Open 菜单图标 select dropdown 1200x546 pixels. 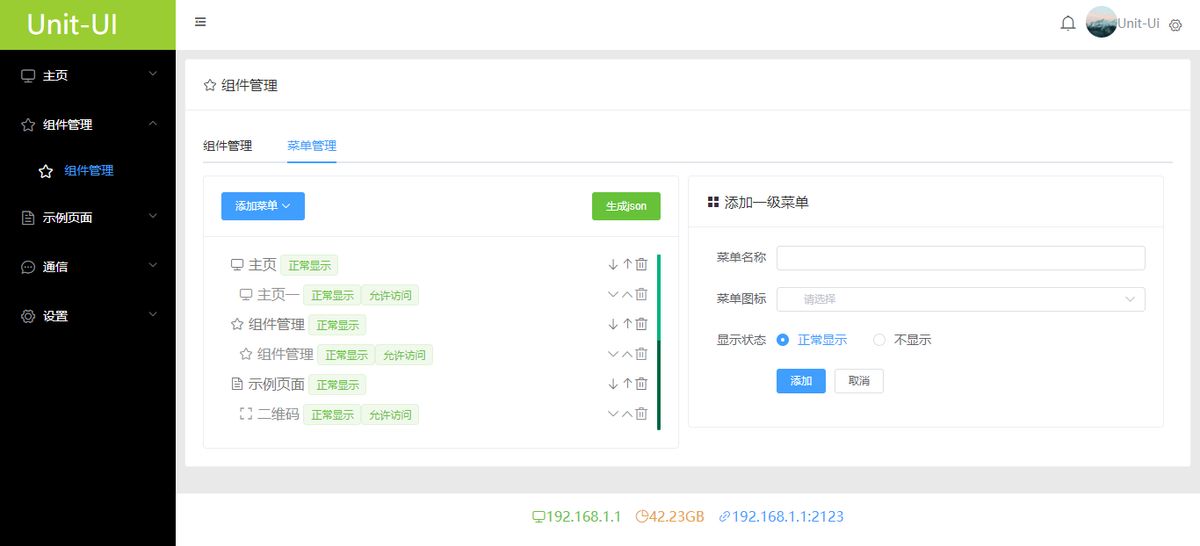click(x=961, y=299)
